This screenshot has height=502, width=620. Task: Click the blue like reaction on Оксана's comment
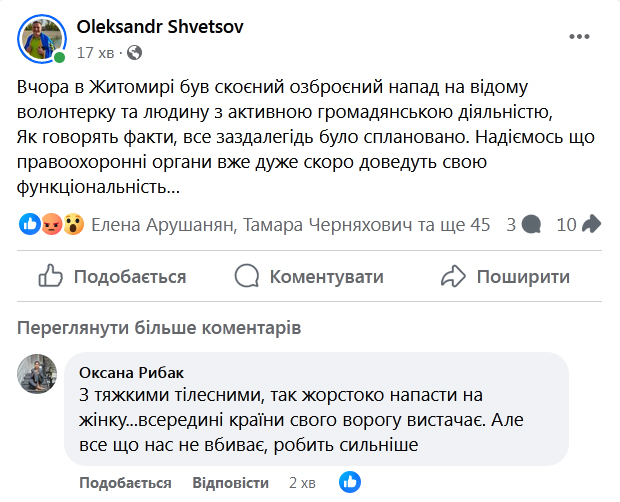point(349,482)
